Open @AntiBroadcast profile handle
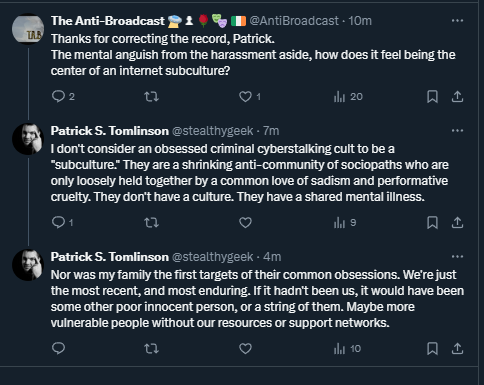This screenshot has height=385, width=484. pyautogui.click(x=294, y=21)
